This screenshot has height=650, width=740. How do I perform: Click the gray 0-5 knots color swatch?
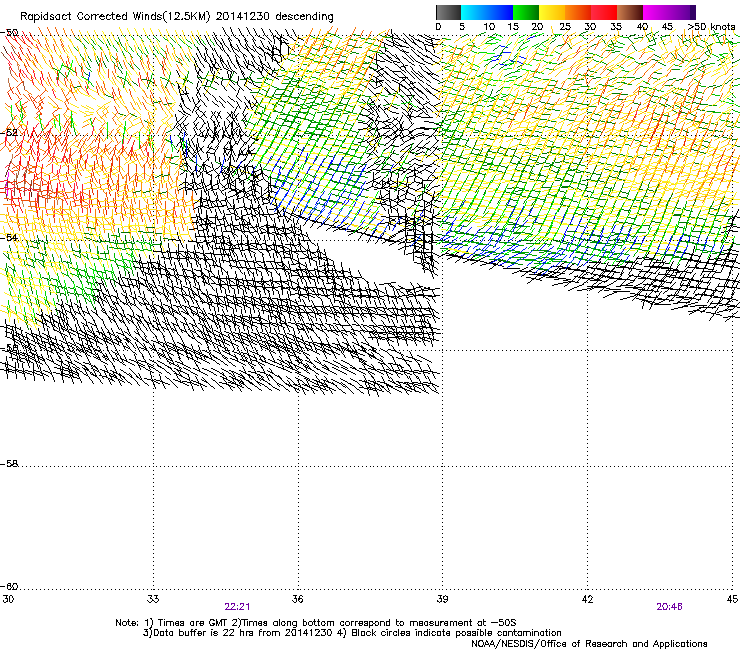(x=448, y=12)
